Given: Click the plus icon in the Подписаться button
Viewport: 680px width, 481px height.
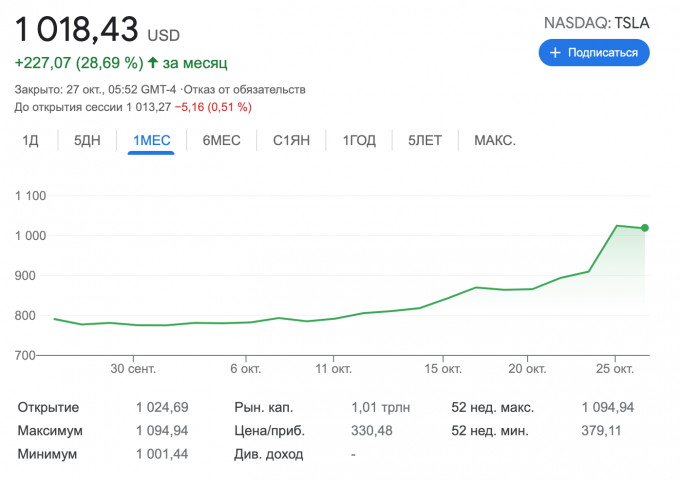Looking at the screenshot, I should (x=555, y=53).
